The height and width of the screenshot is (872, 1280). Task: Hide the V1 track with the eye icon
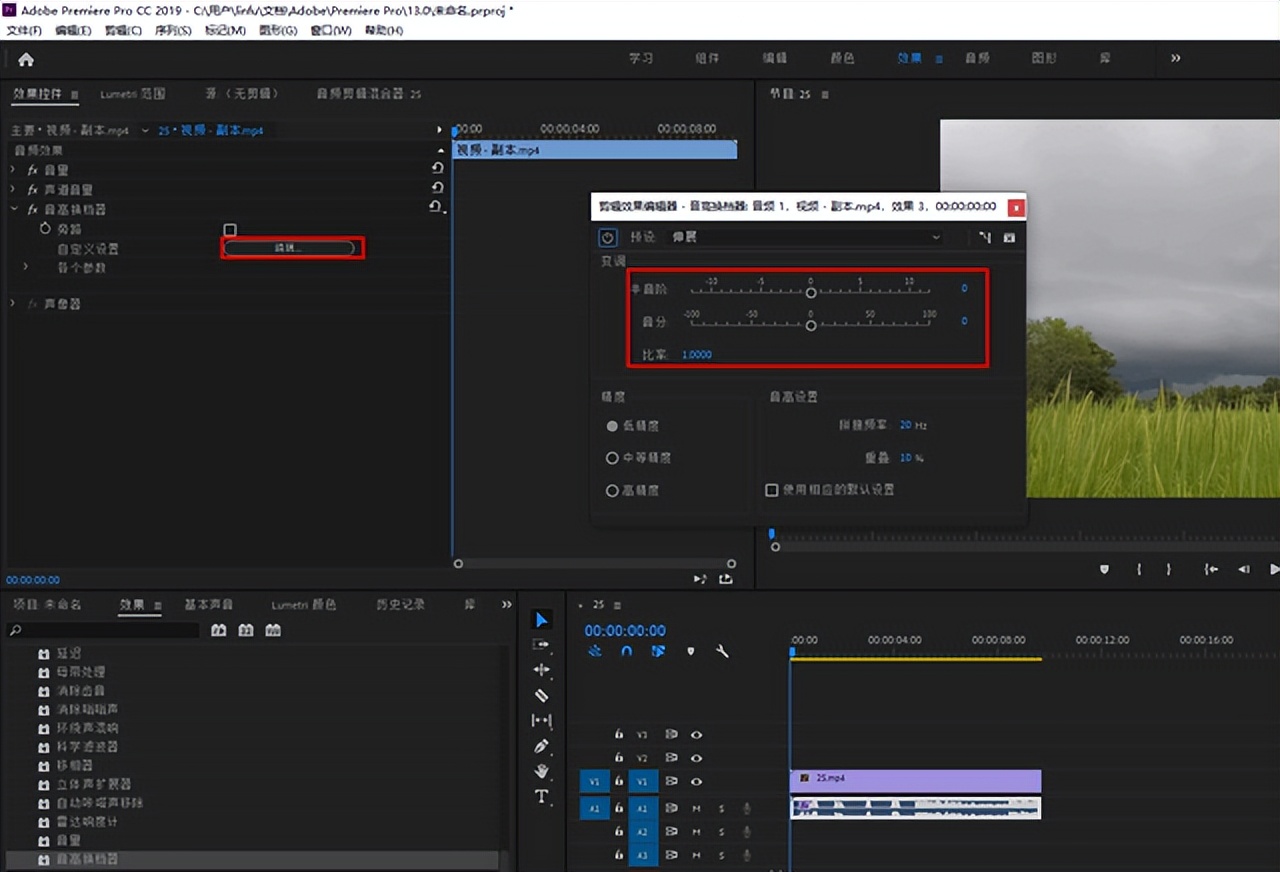click(x=696, y=781)
